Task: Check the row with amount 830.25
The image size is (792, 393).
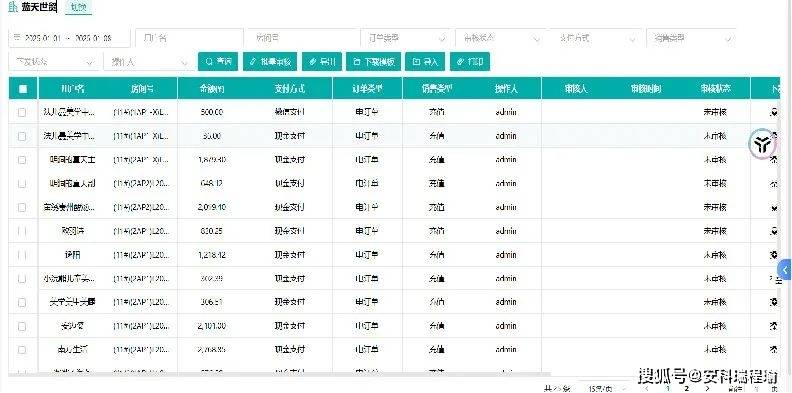Action: (22, 231)
